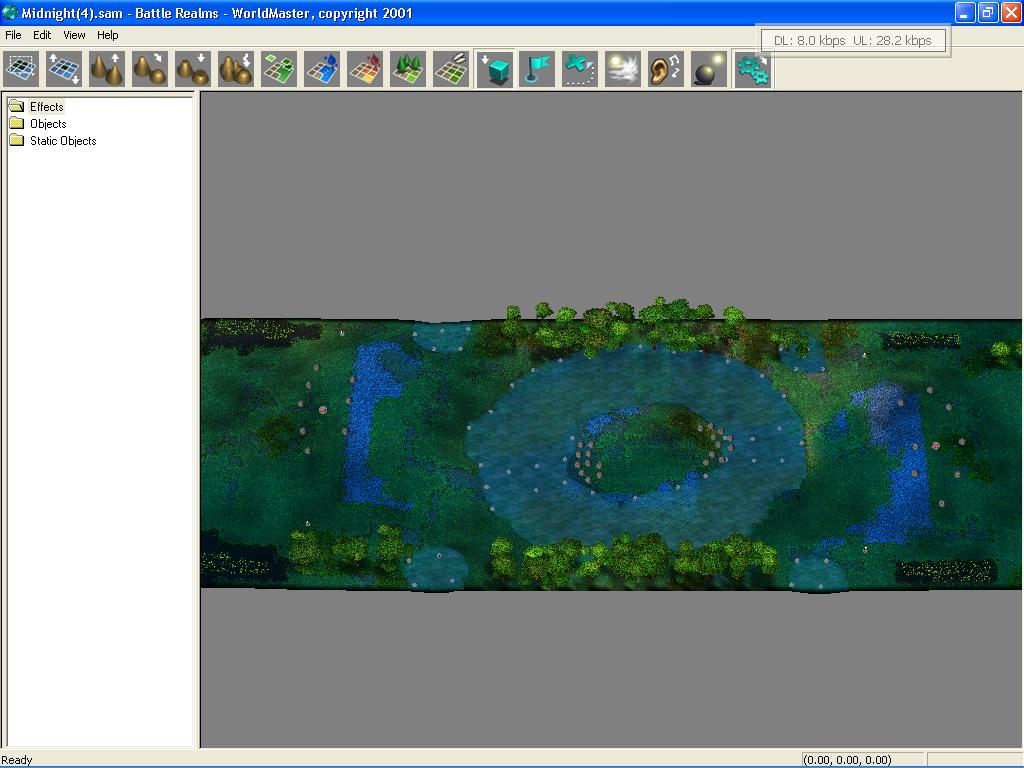Viewport: 1024px width, 768px height.
Task: Click the WorldMaster app icon in title bar
Action: point(10,12)
